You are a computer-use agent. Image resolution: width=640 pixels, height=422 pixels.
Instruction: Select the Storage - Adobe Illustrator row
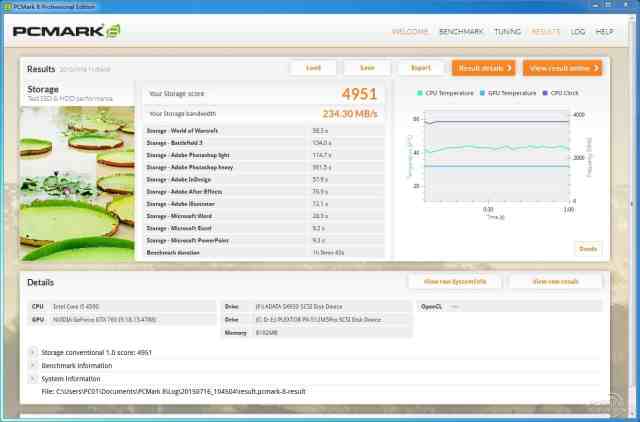[x=264, y=204]
